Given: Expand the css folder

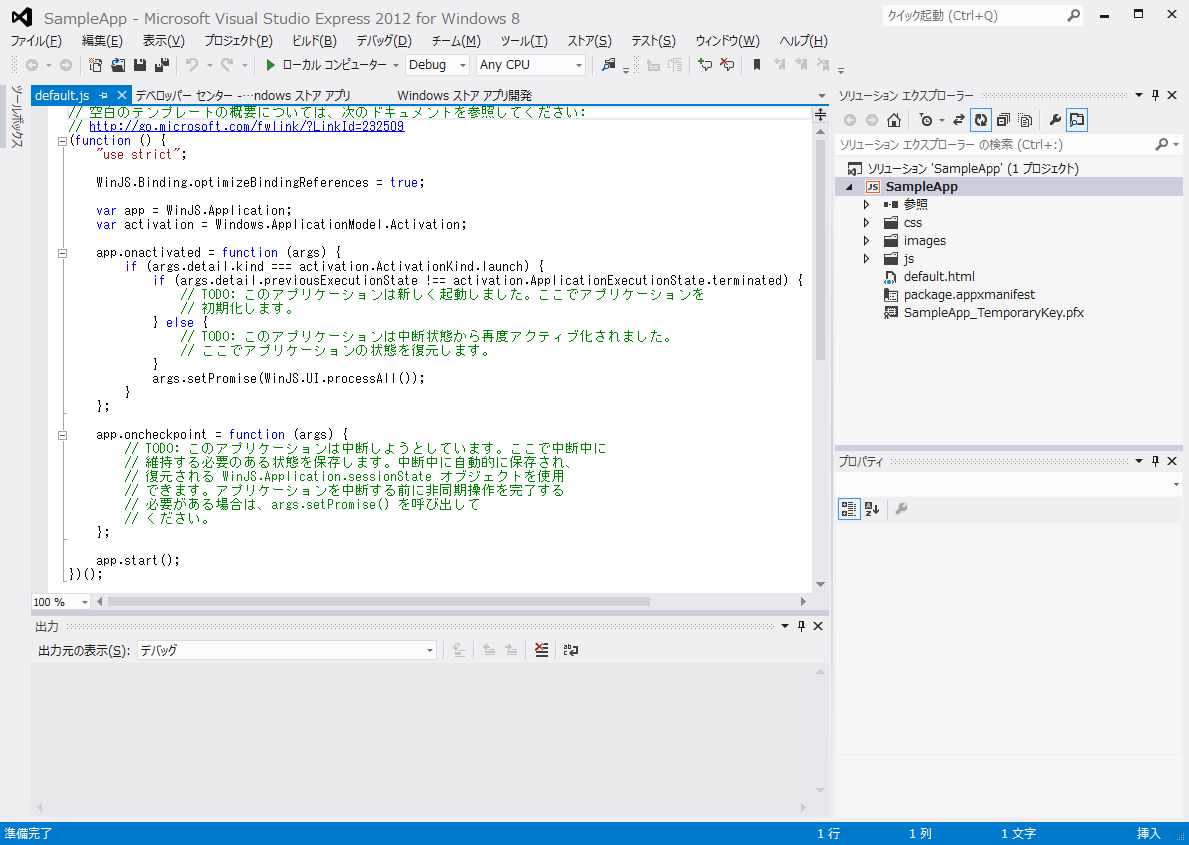Looking at the screenshot, I should coord(866,222).
